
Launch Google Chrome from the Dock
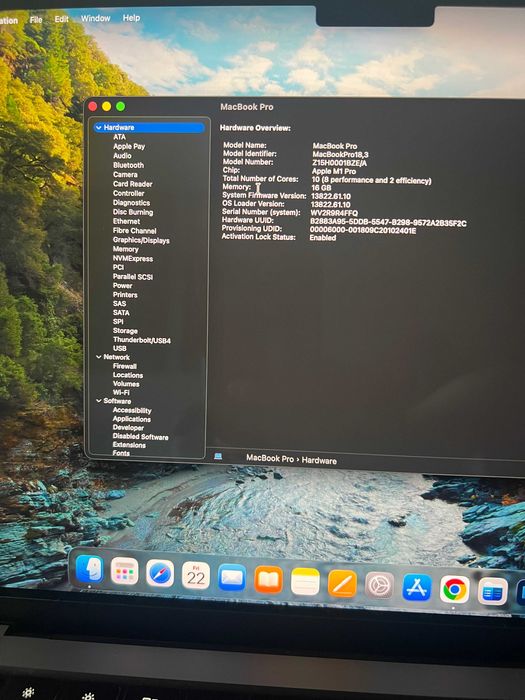(454, 589)
